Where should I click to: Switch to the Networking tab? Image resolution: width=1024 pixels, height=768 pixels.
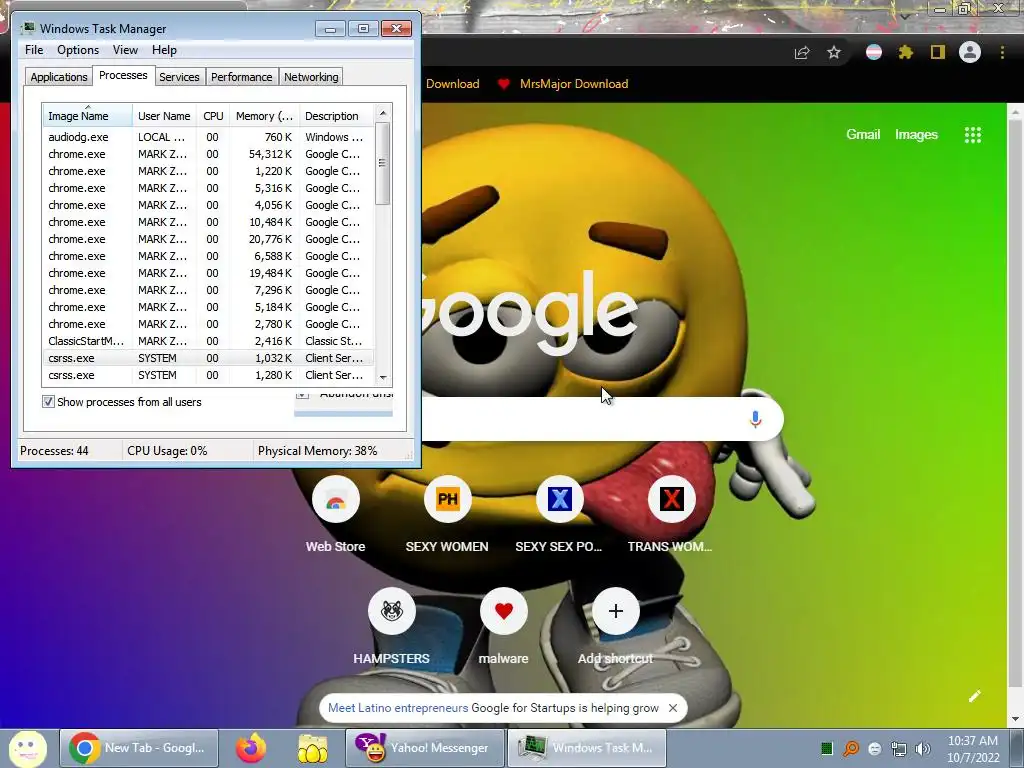[x=311, y=77]
